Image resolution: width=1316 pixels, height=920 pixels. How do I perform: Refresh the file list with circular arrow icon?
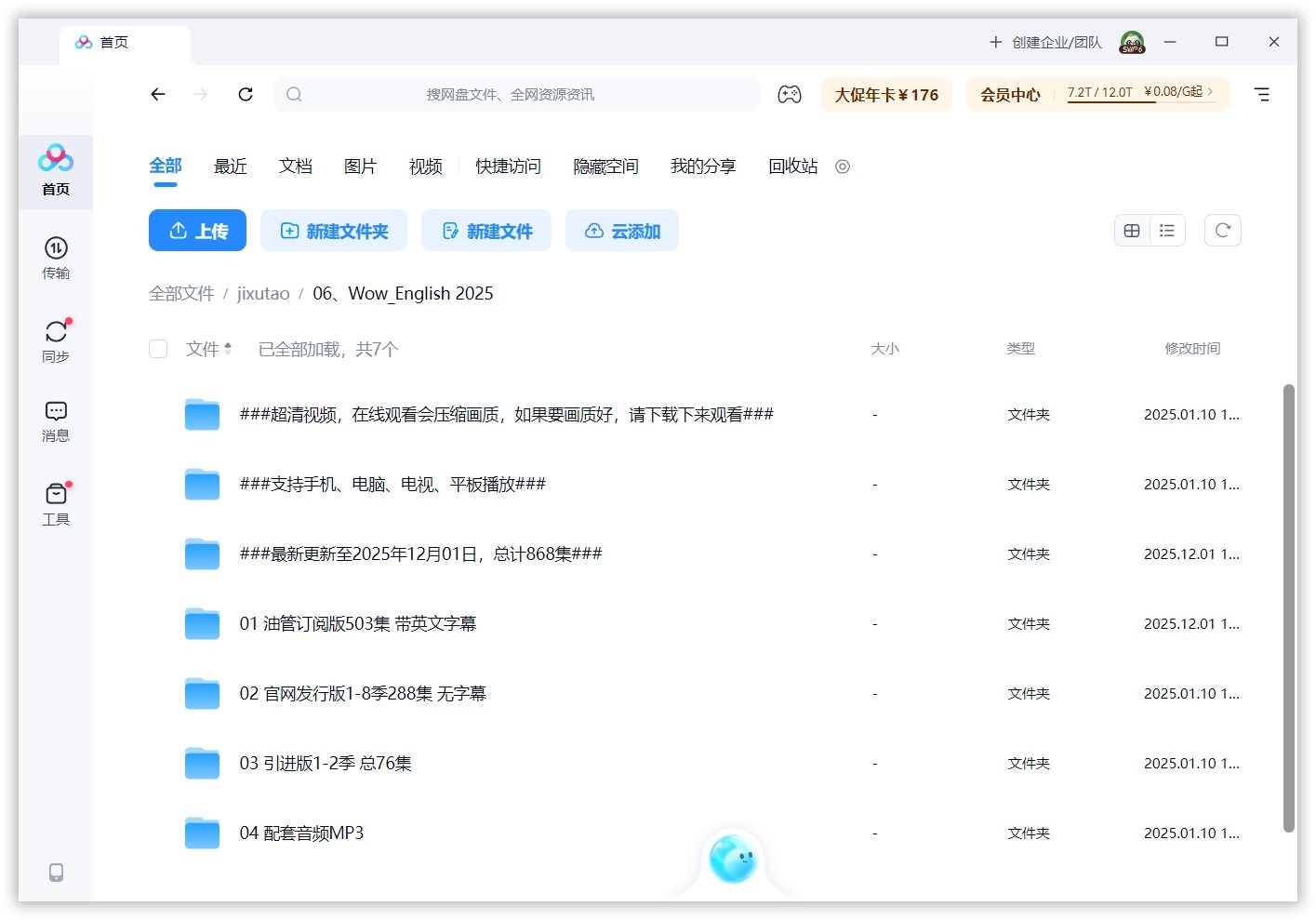point(1222,230)
